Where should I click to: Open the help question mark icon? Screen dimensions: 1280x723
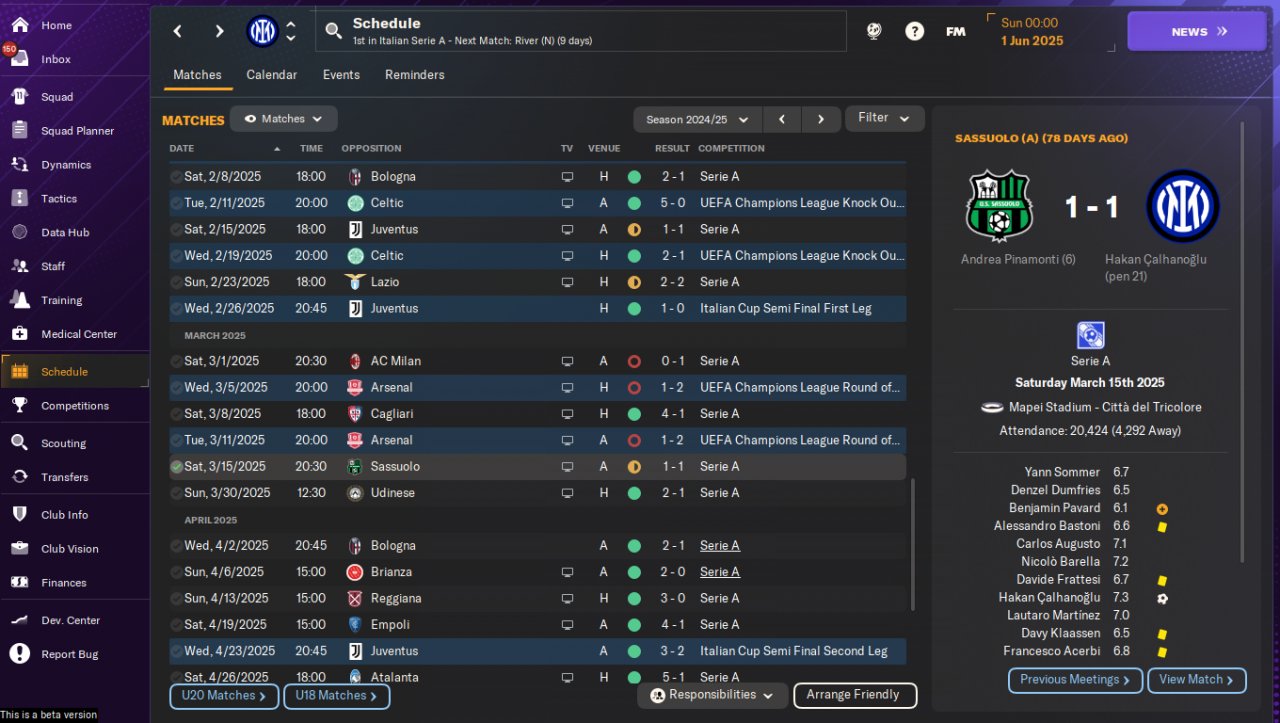(x=914, y=31)
